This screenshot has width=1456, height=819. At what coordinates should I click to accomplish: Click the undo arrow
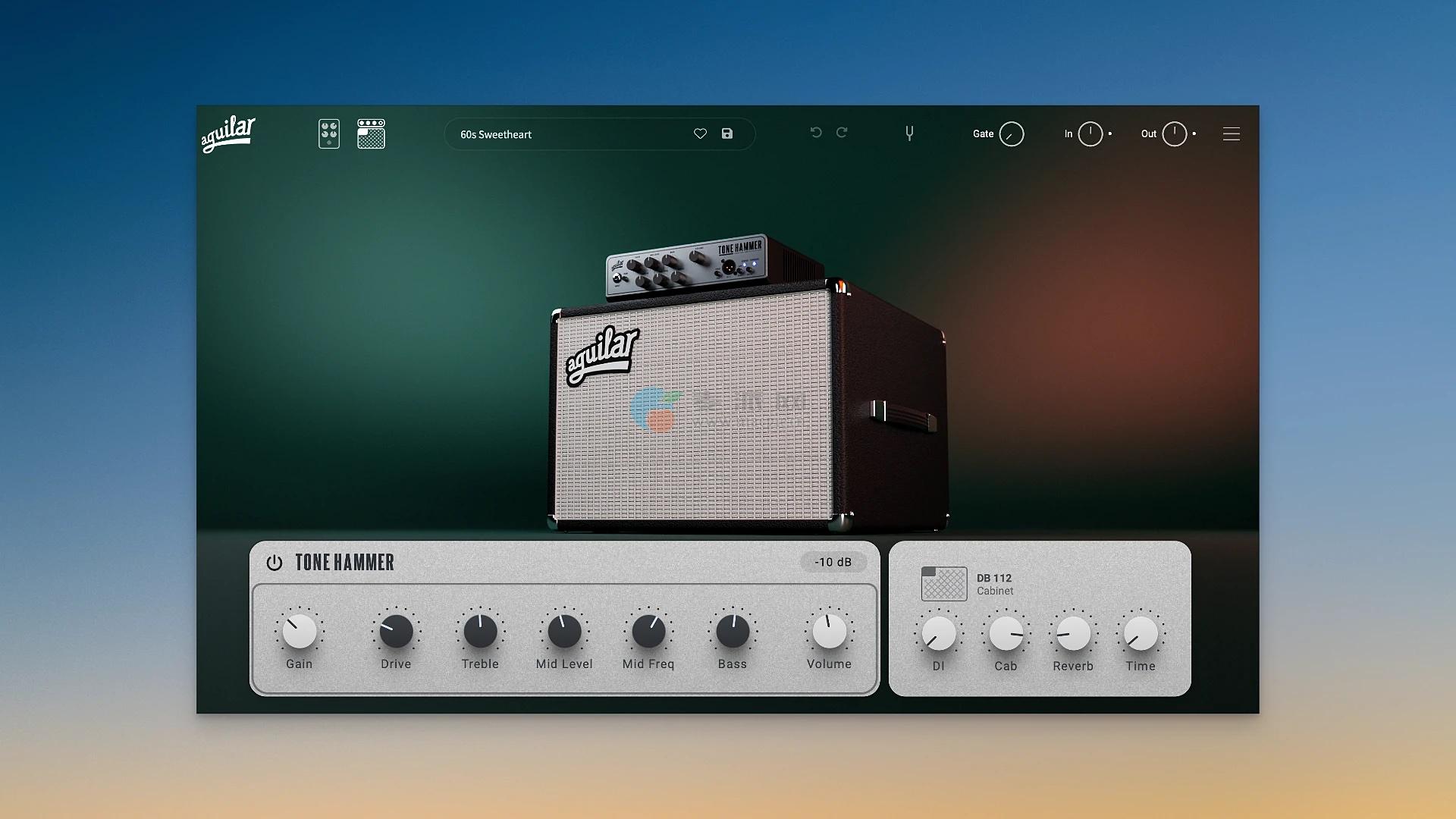816,133
